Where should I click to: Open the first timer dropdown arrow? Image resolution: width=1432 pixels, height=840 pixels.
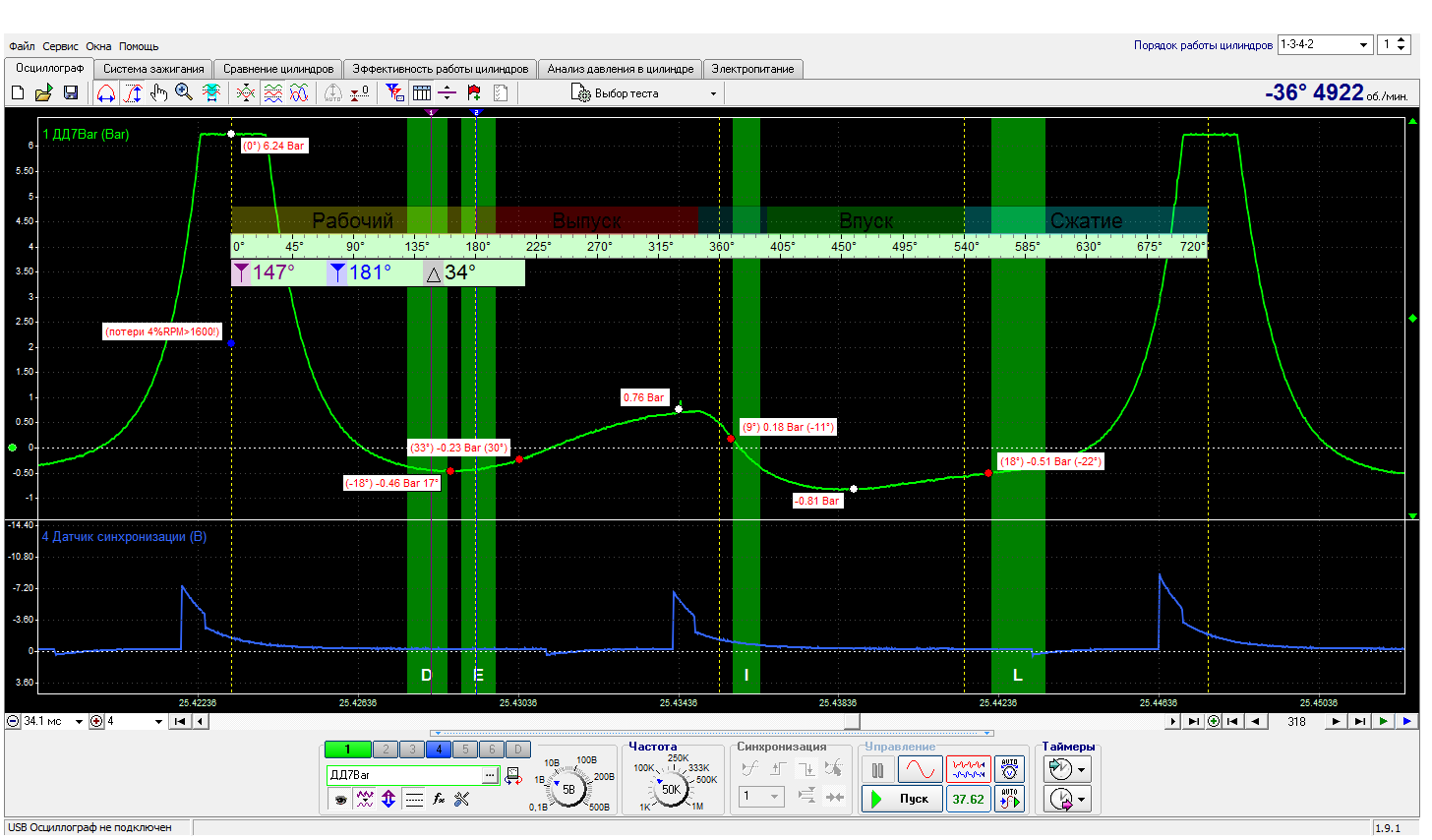pos(1082,769)
